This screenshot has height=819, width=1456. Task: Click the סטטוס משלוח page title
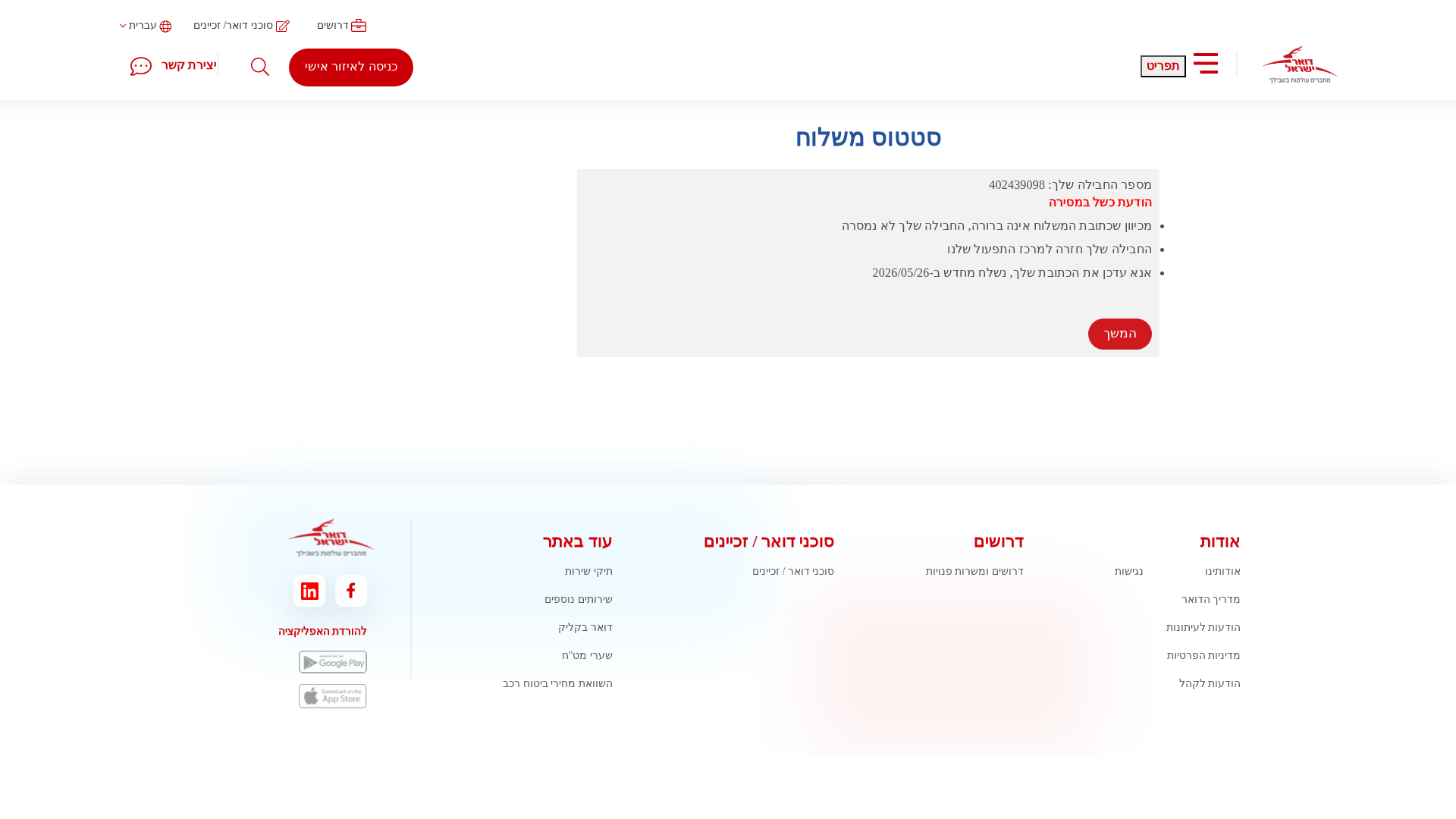(868, 138)
